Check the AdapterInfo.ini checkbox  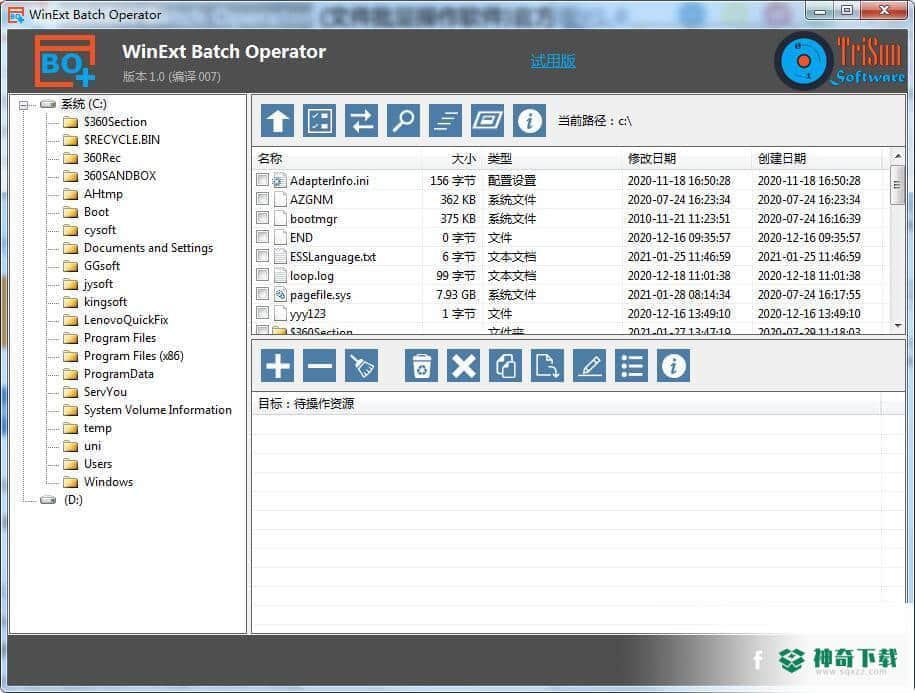(x=263, y=180)
